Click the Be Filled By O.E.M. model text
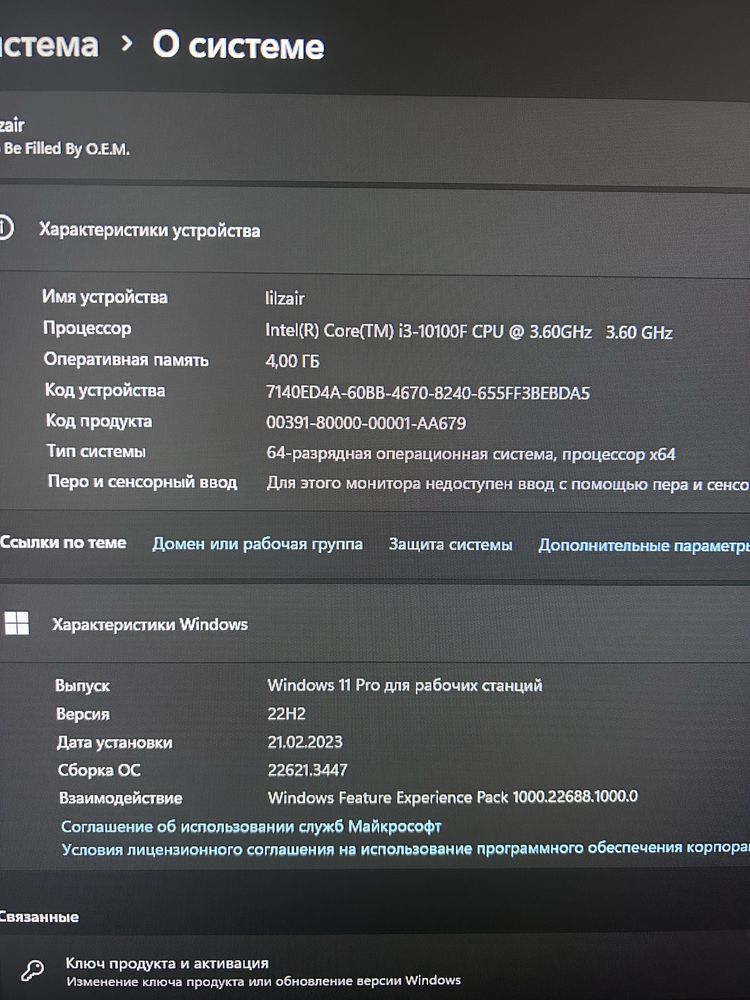This screenshot has width=750, height=1000. click(x=66, y=149)
